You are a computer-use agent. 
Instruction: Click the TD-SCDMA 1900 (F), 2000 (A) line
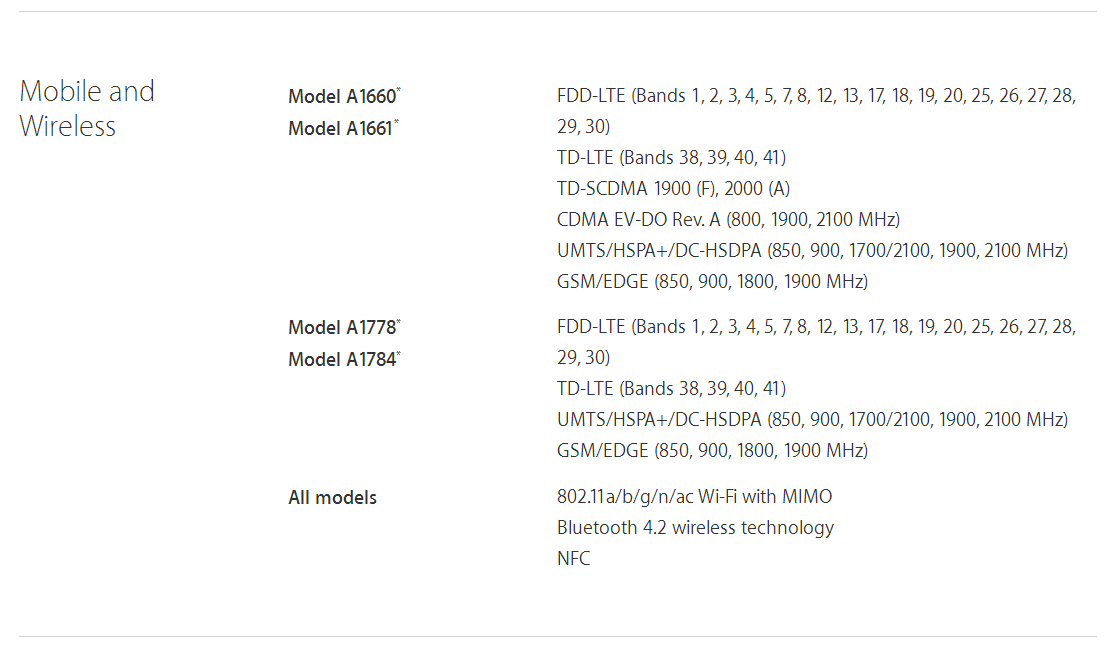(674, 189)
